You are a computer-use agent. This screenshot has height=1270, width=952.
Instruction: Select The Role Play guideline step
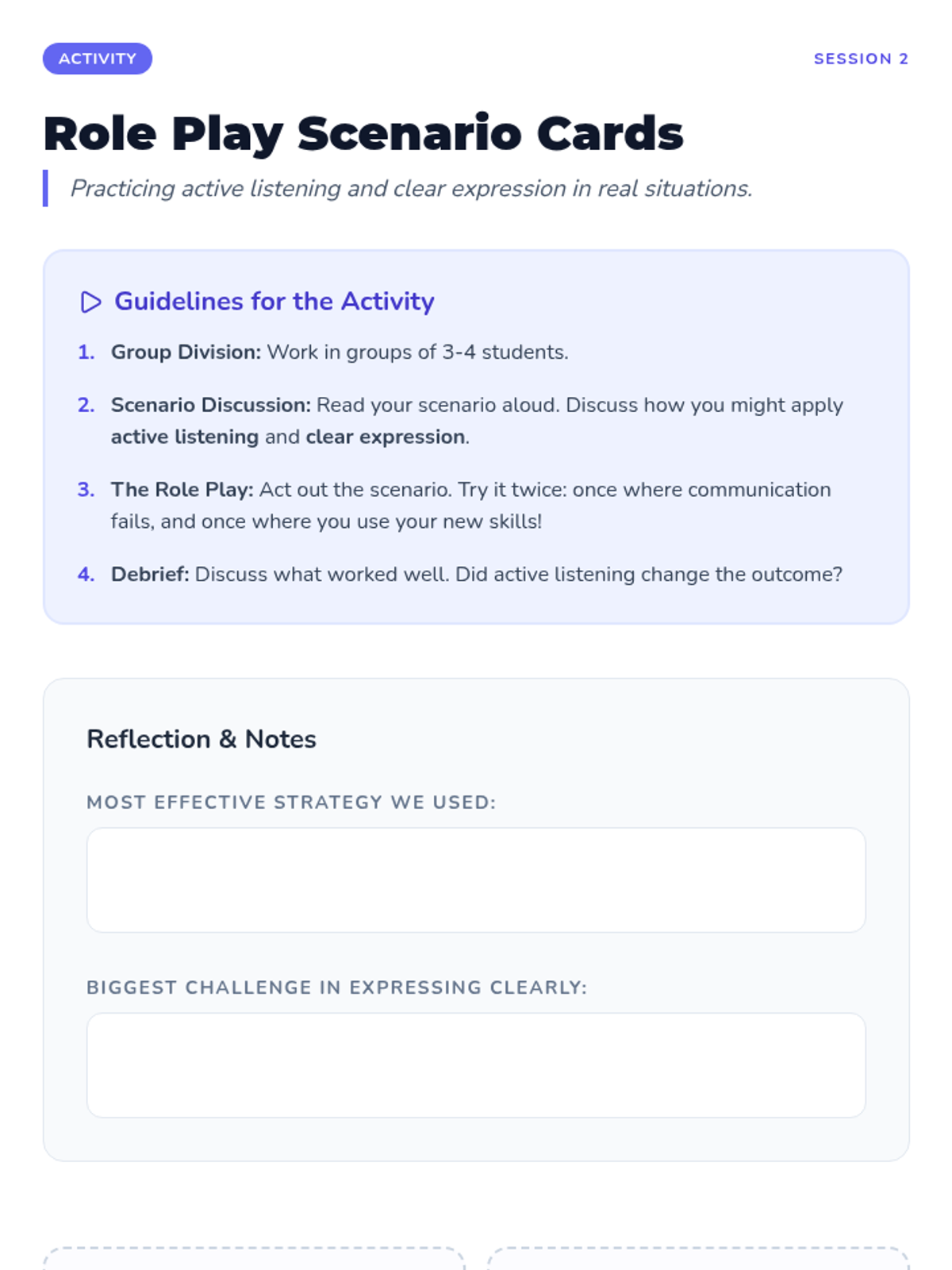coord(470,506)
